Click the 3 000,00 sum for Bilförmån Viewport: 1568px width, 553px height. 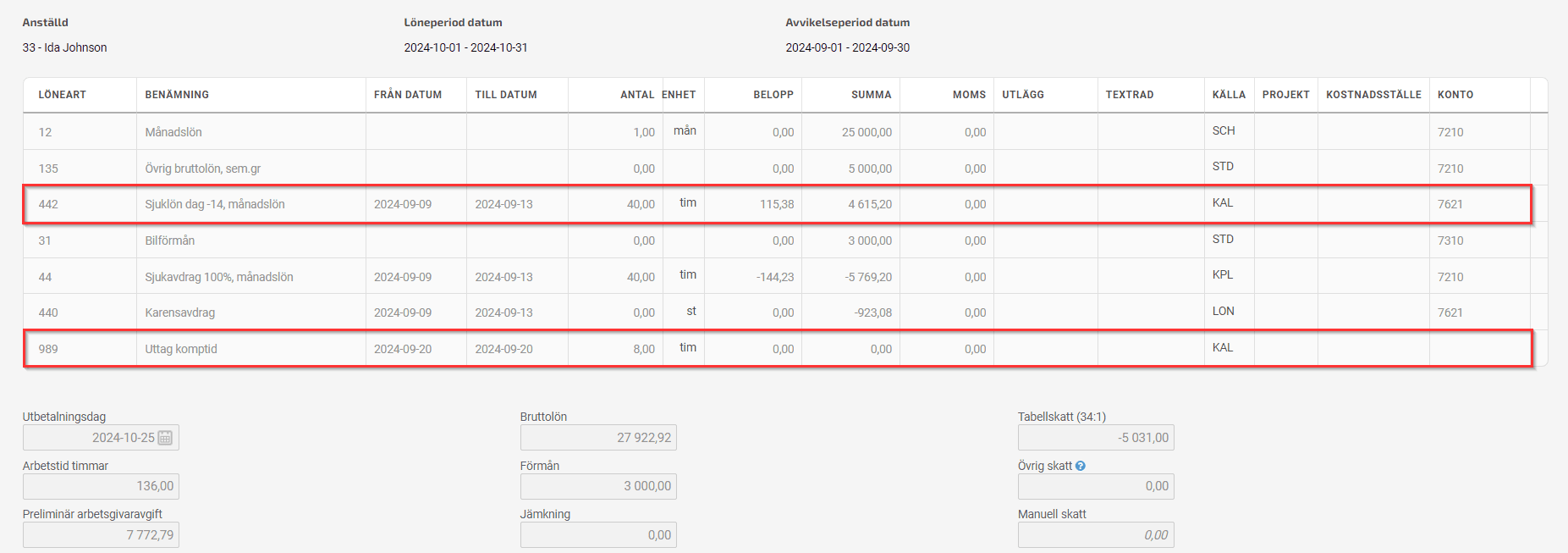(870, 241)
